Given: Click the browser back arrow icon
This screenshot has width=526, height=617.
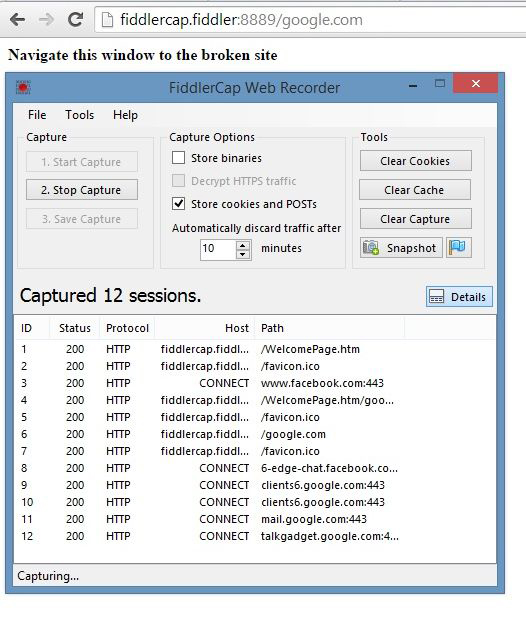Looking at the screenshot, I should pos(18,19).
